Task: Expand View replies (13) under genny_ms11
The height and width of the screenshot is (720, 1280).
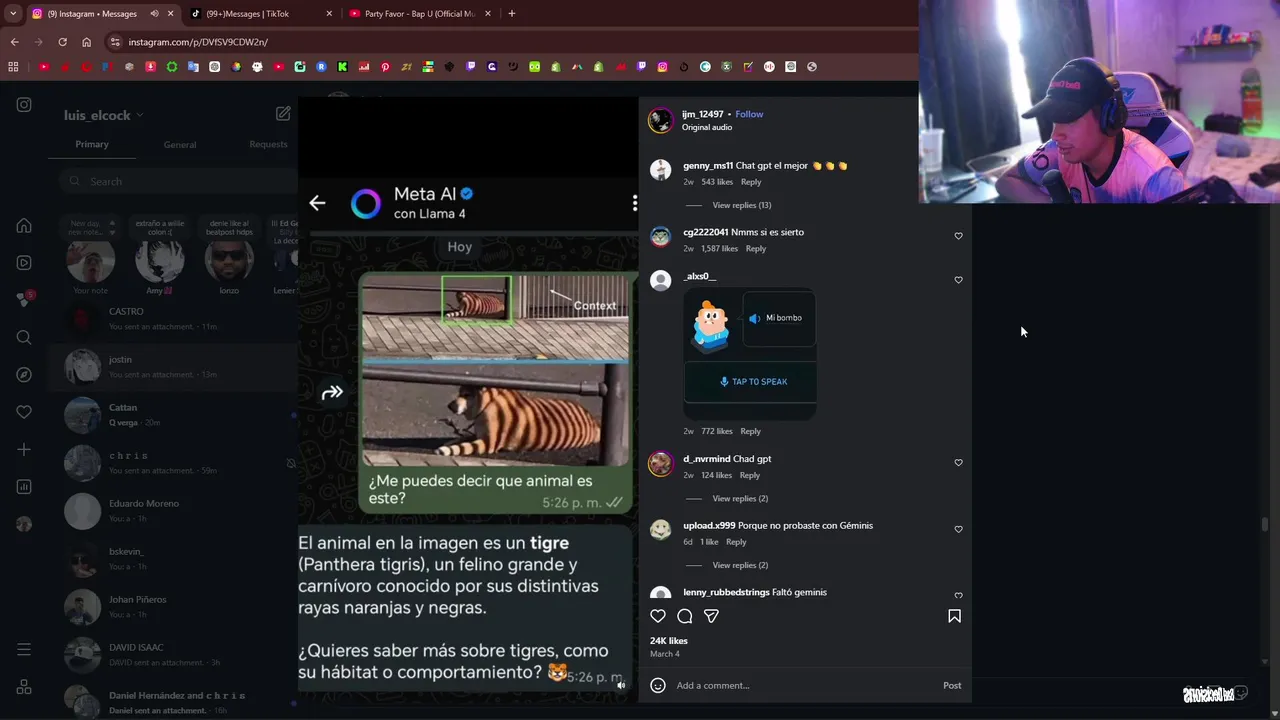Action: click(x=741, y=205)
